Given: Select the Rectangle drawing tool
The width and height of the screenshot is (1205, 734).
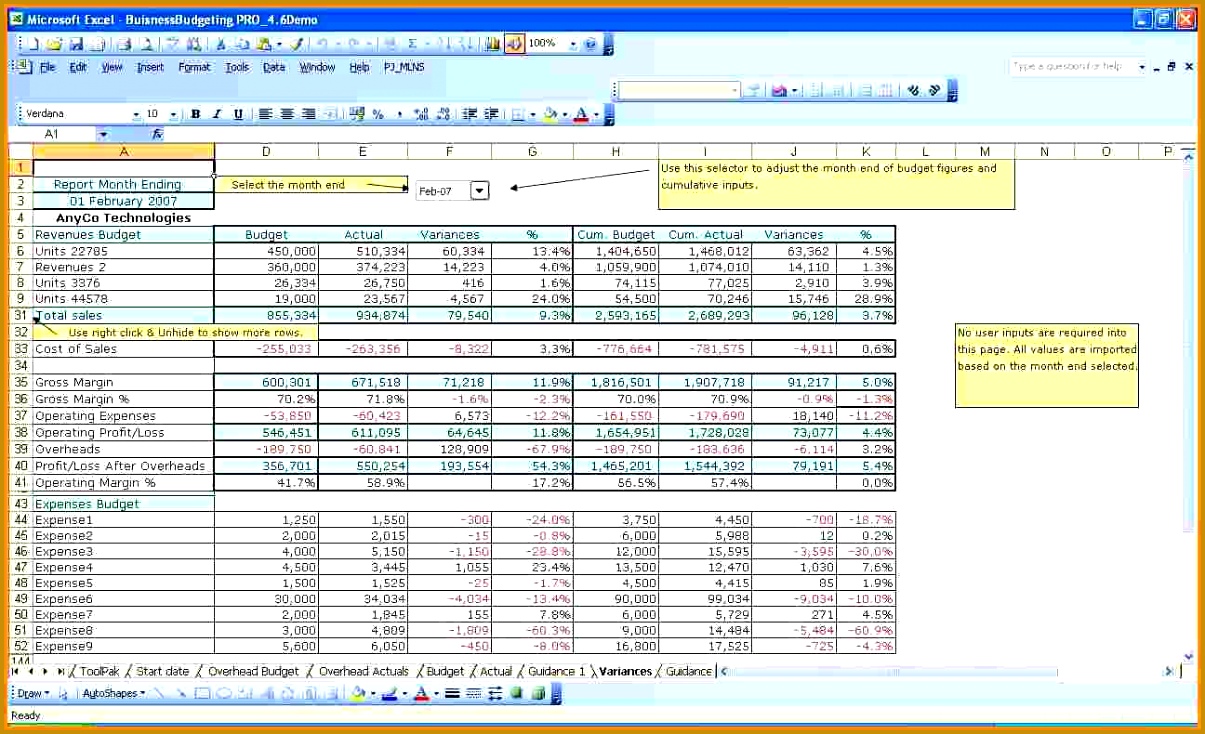Looking at the screenshot, I should (x=201, y=693).
